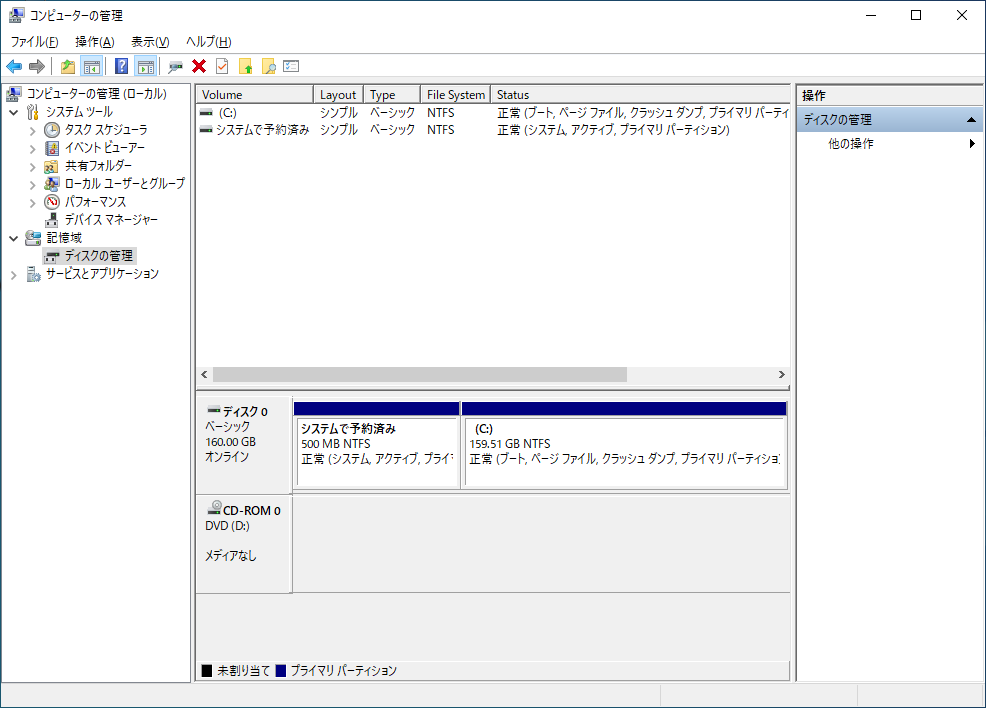Select the (C:) 159.51 GB partition block

[x=624, y=445]
